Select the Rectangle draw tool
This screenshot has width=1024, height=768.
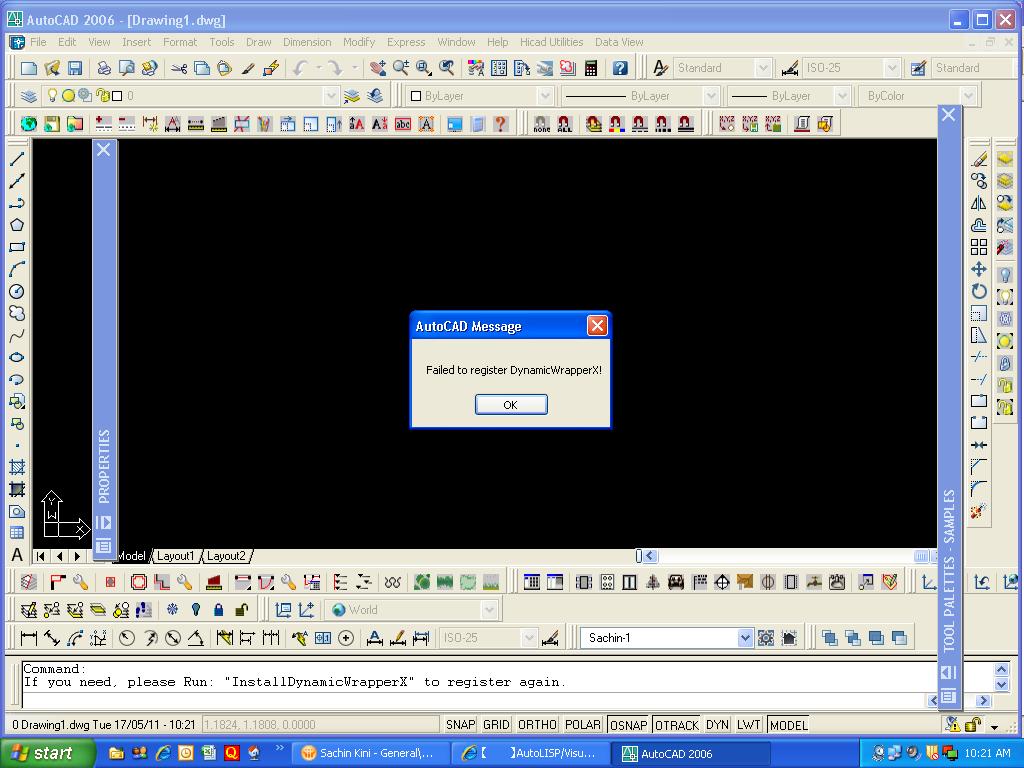(x=17, y=247)
